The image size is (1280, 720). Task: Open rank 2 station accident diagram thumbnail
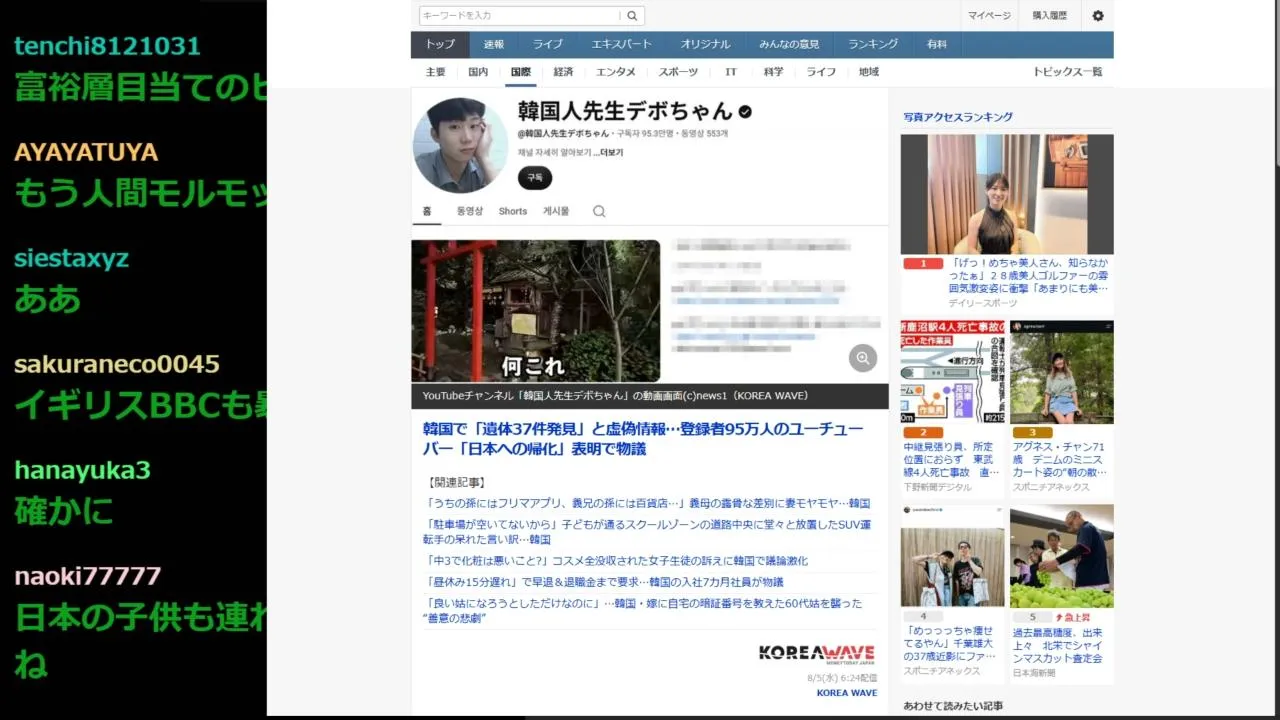pos(953,373)
